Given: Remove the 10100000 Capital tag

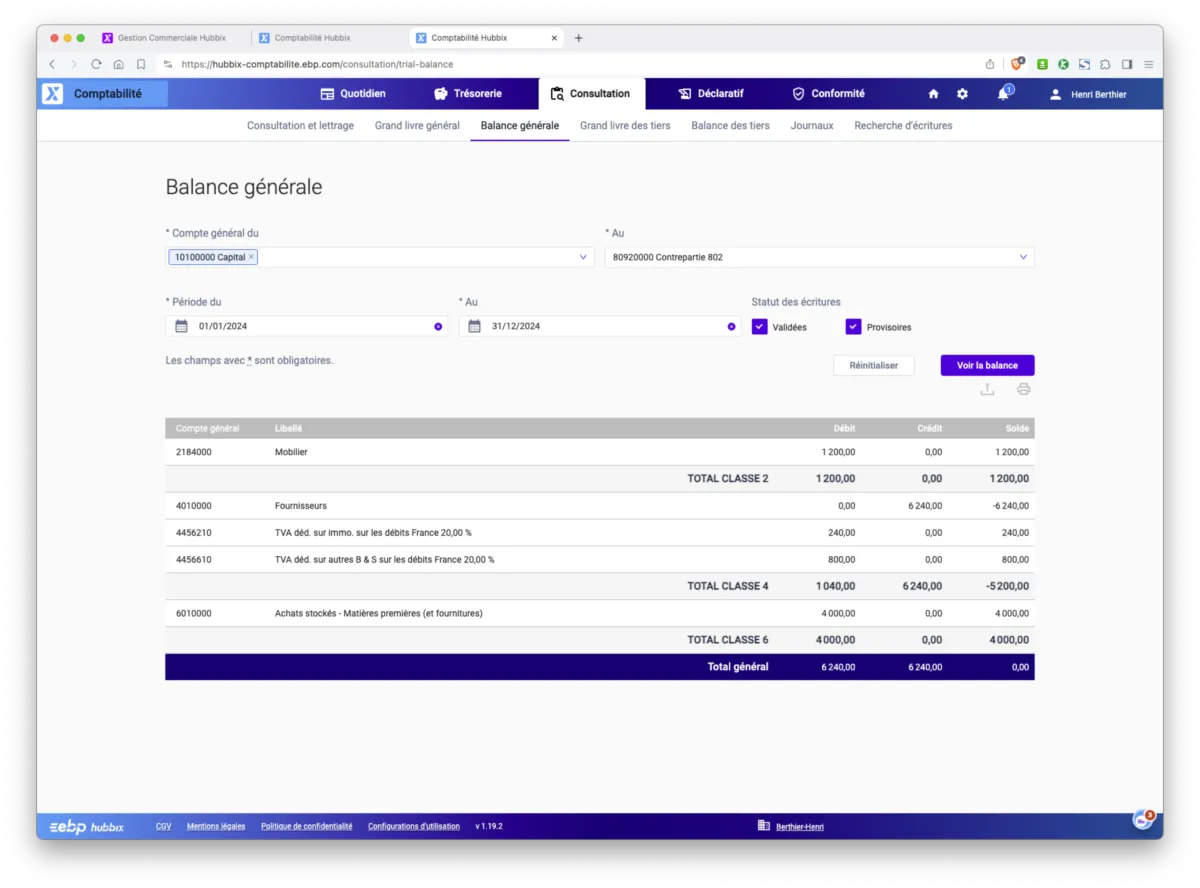Looking at the screenshot, I should click(x=252, y=257).
